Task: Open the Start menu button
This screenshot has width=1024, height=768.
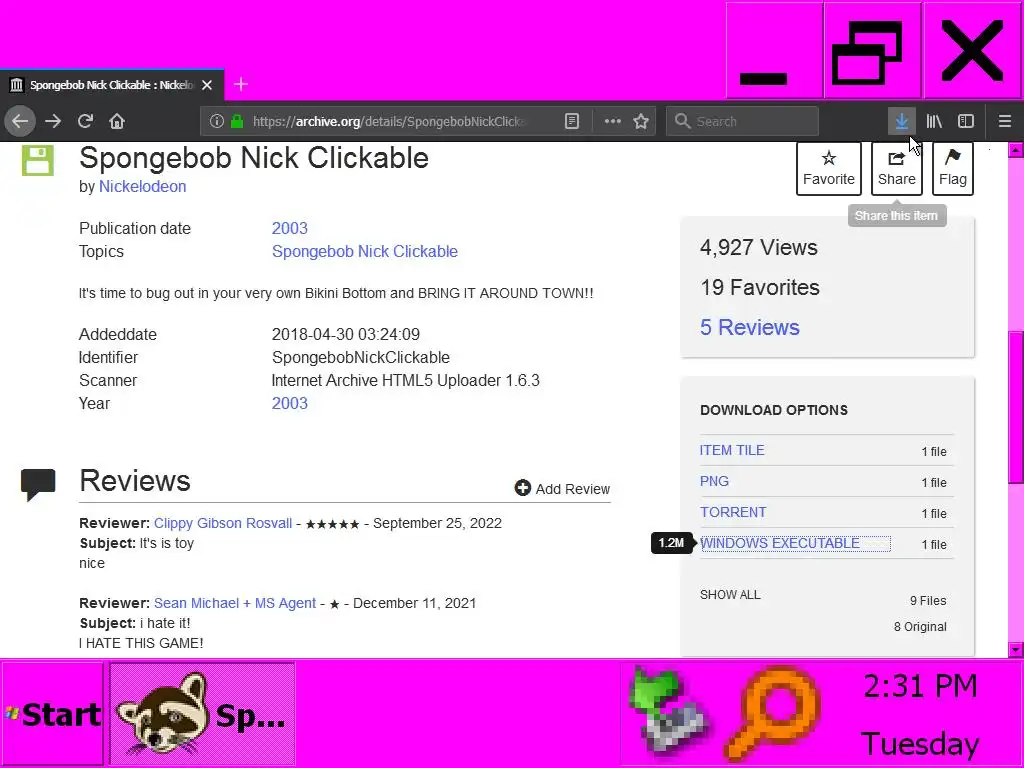Action: click(52, 714)
